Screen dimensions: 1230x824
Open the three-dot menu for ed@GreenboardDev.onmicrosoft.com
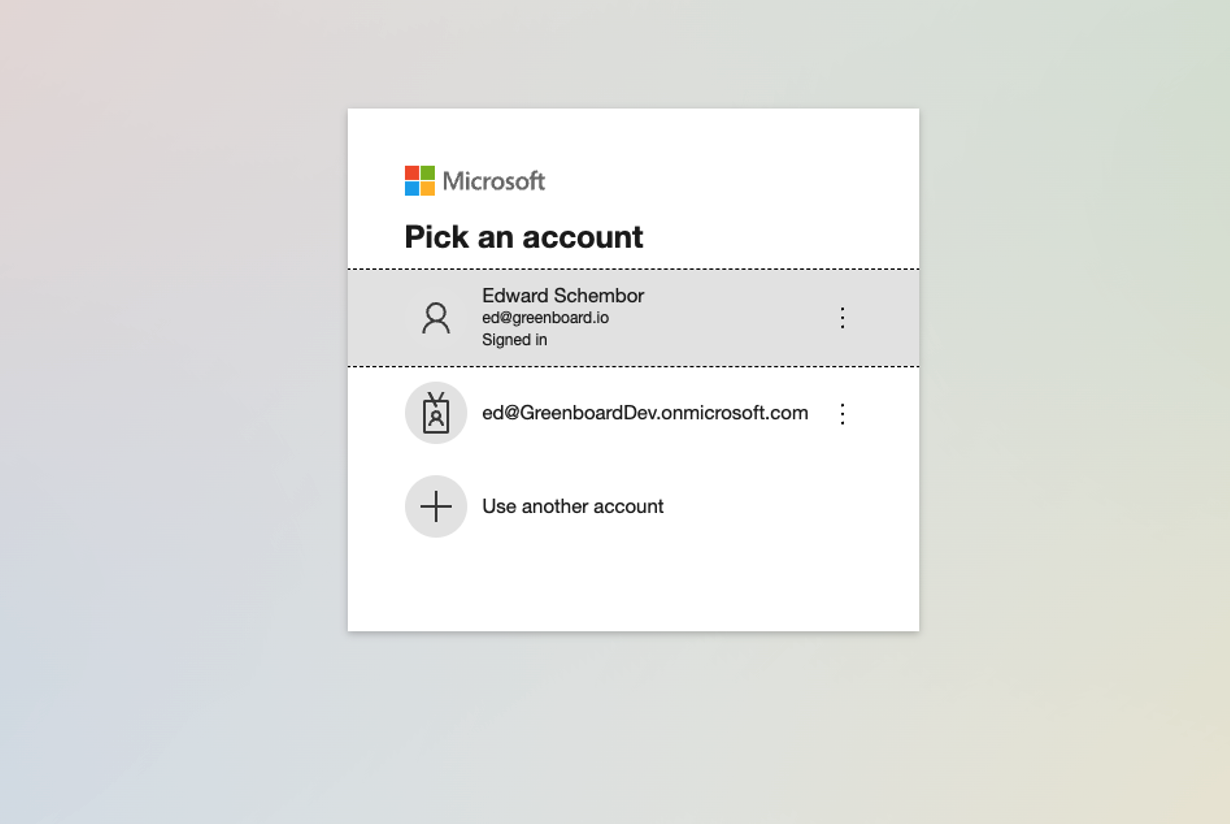[x=842, y=414]
